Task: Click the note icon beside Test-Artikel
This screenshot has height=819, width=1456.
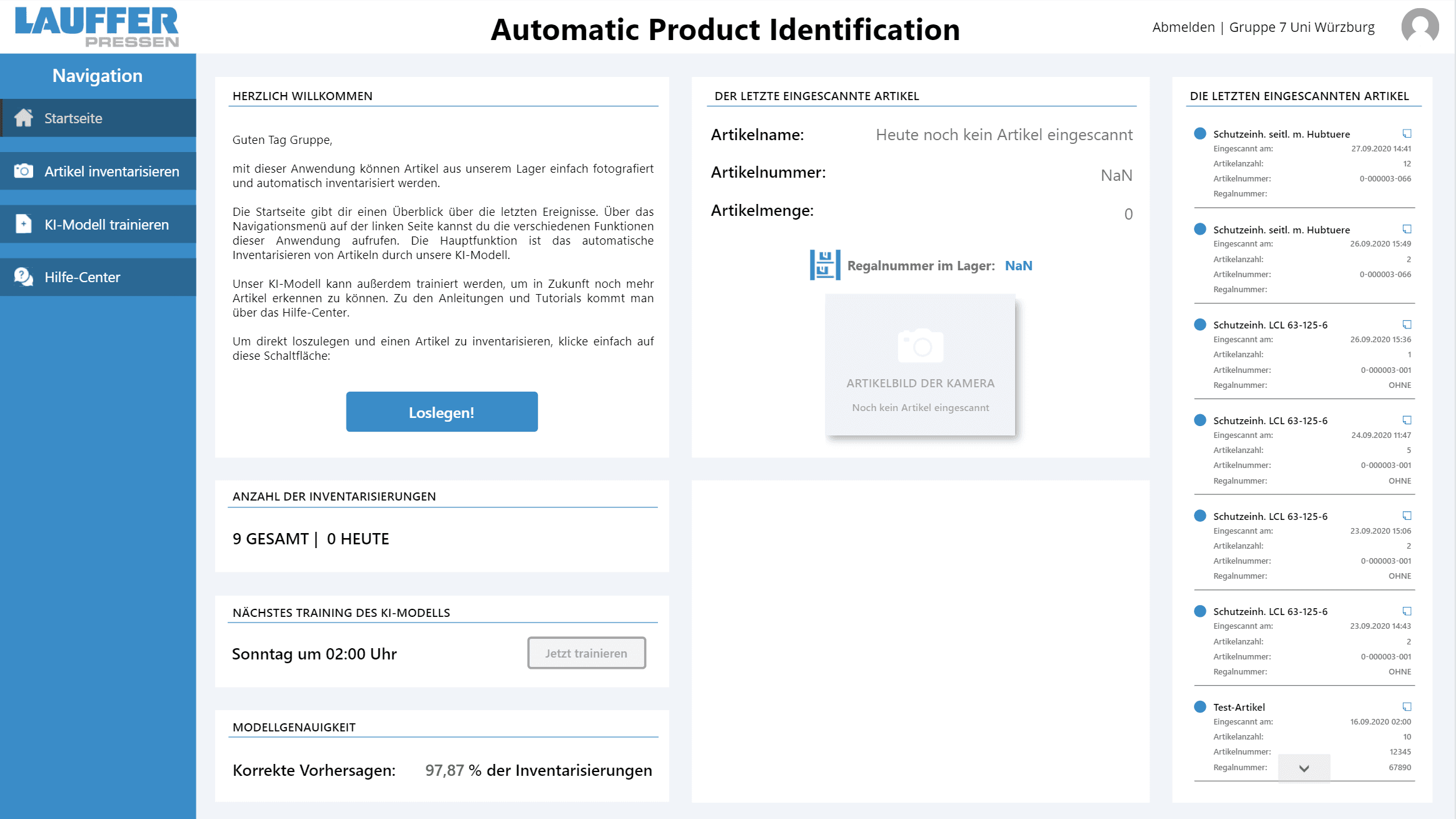Action: [1407, 707]
